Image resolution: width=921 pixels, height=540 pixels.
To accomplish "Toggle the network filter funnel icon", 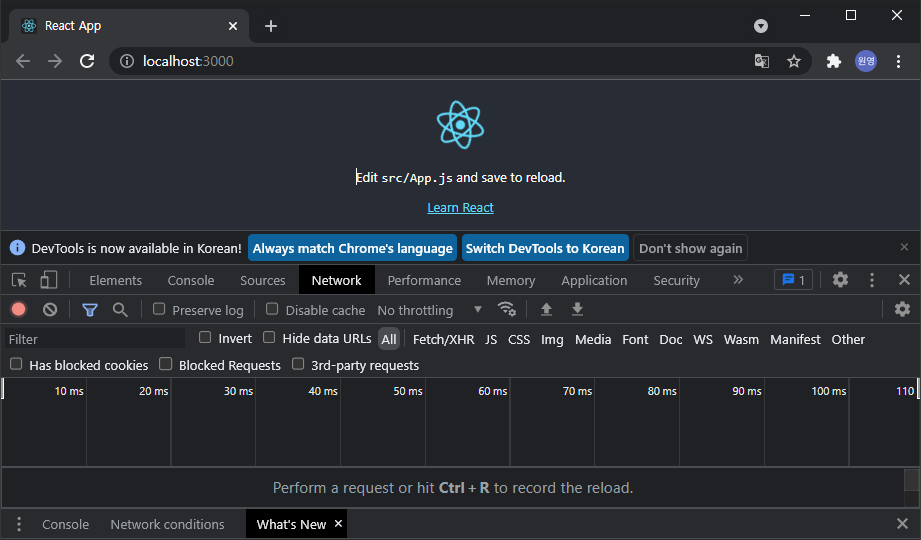I will tap(90, 310).
